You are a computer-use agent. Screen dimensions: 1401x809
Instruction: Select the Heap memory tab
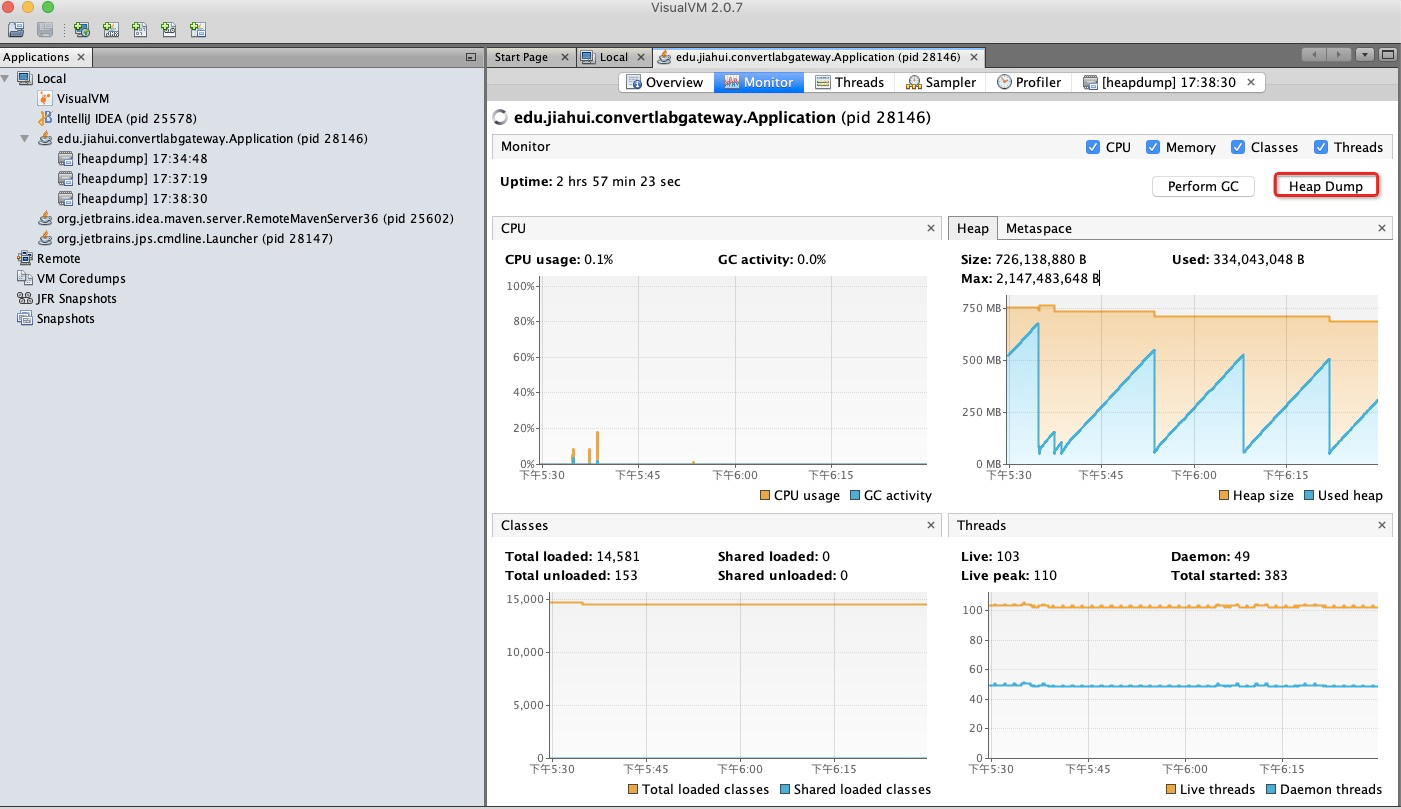(x=972, y=229)
